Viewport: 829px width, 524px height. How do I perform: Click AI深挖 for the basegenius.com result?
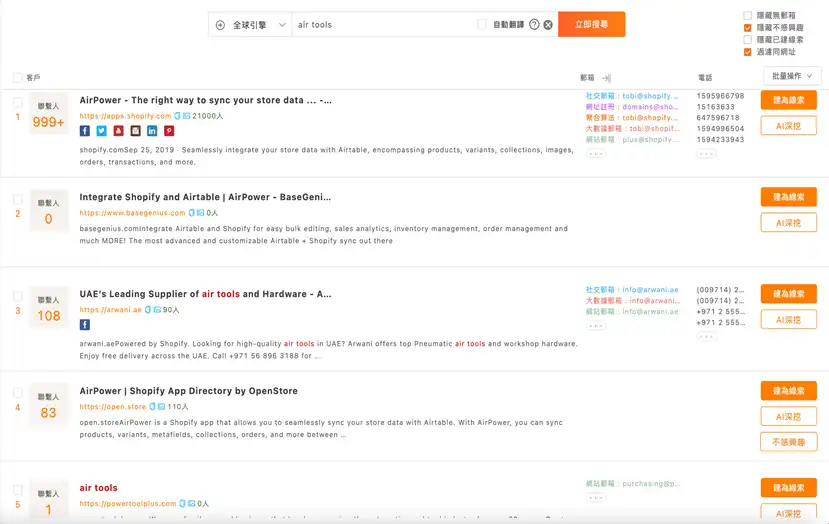pyautogui.click(x=788, y=223)
